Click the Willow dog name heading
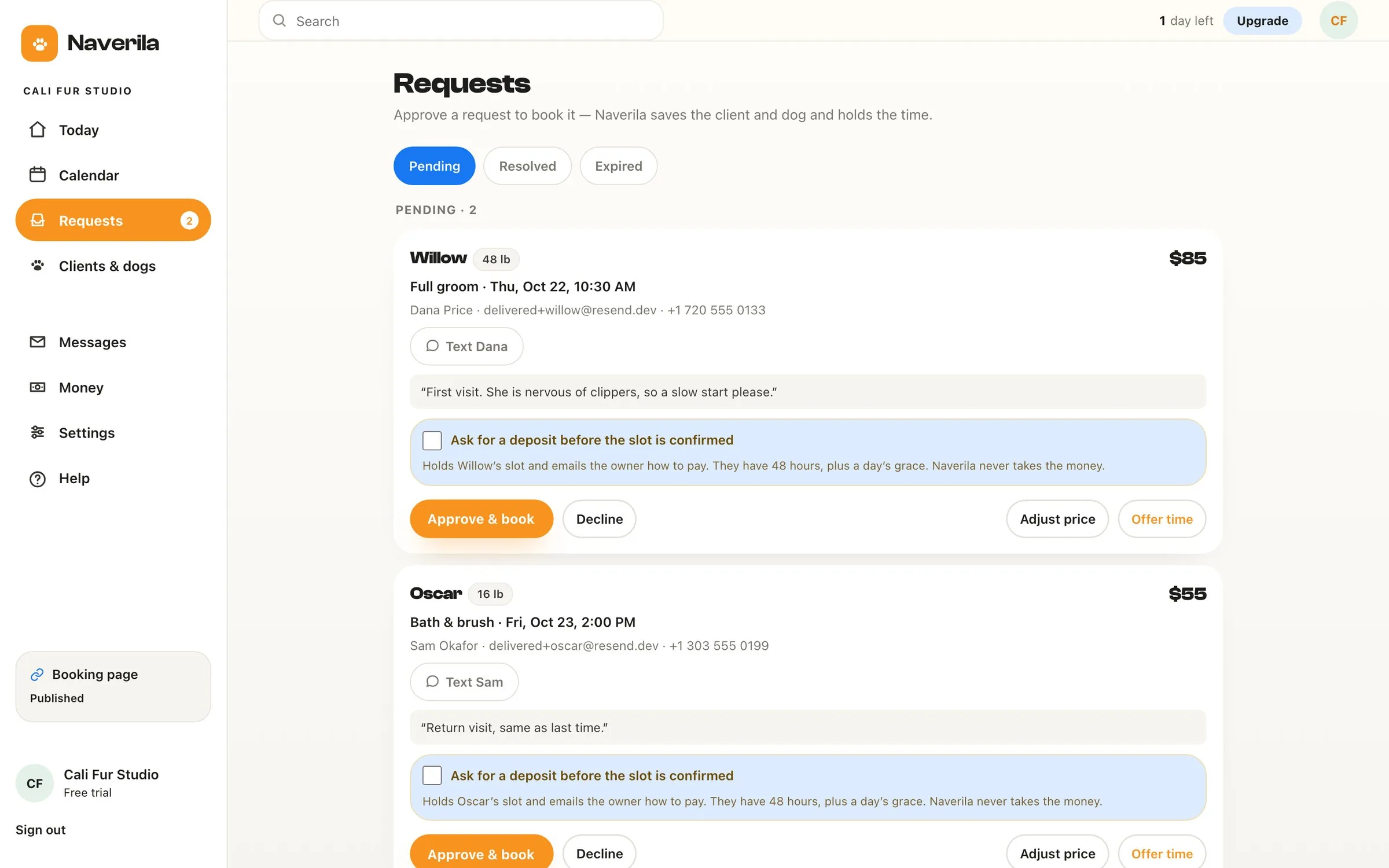Viewport: 1389px width, 868px height. click(x=438, y=258)
